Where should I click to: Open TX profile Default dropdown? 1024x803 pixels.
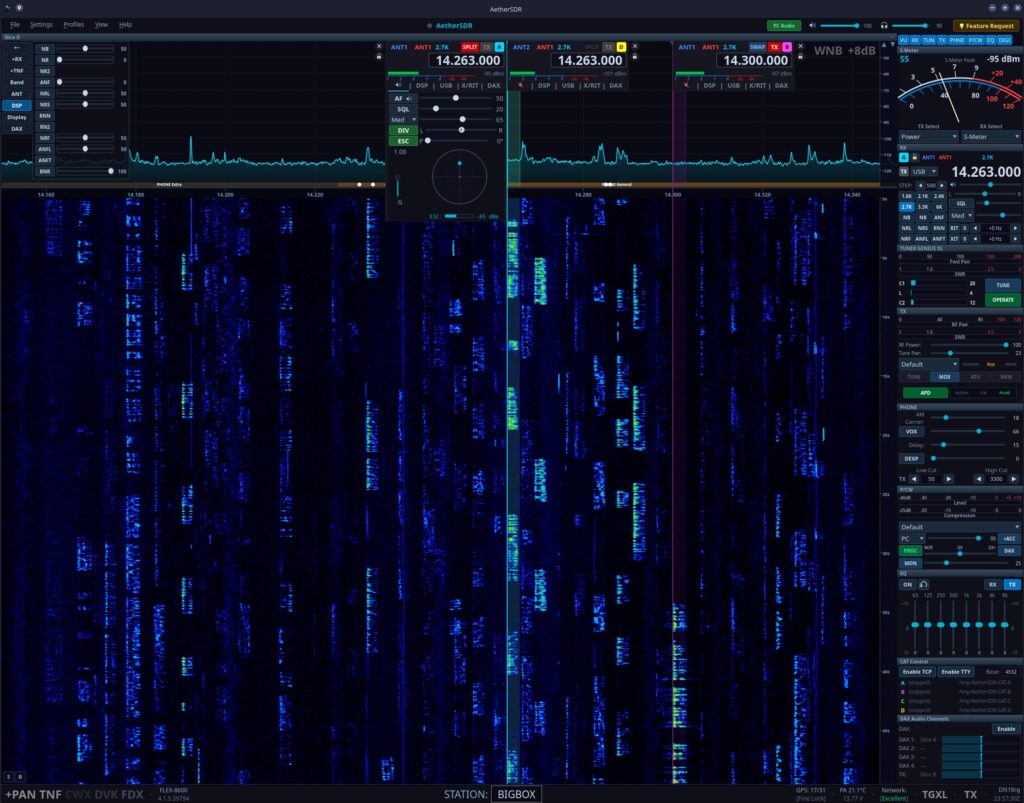point(928,364)
